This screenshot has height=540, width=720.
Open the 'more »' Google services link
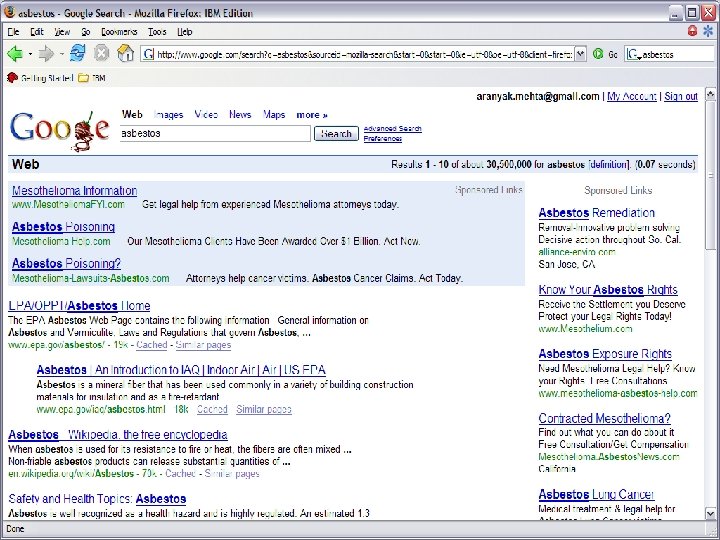coord(312,115)
